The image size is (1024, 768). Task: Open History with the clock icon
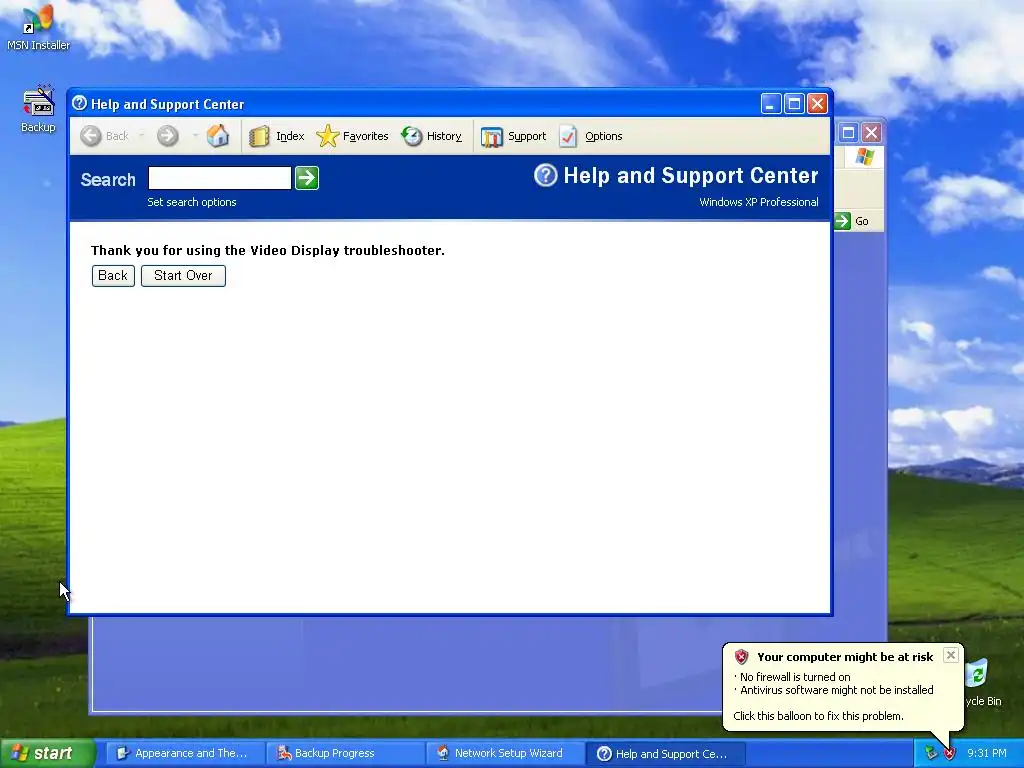(x=412, y=136)
